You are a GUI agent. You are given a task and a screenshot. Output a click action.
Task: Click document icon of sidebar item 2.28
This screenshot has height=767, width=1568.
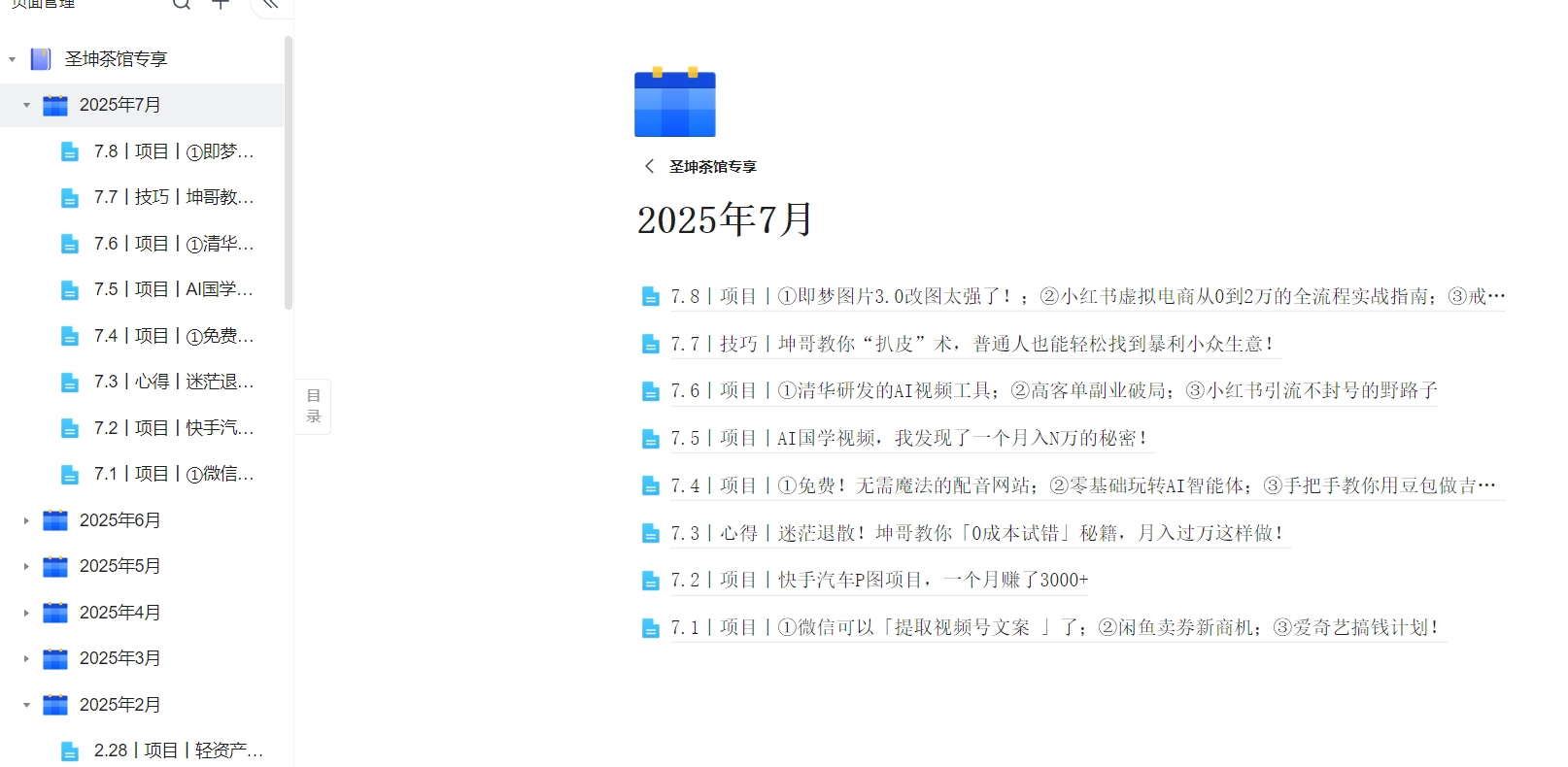pyautogui.click(x=70, y=751)
